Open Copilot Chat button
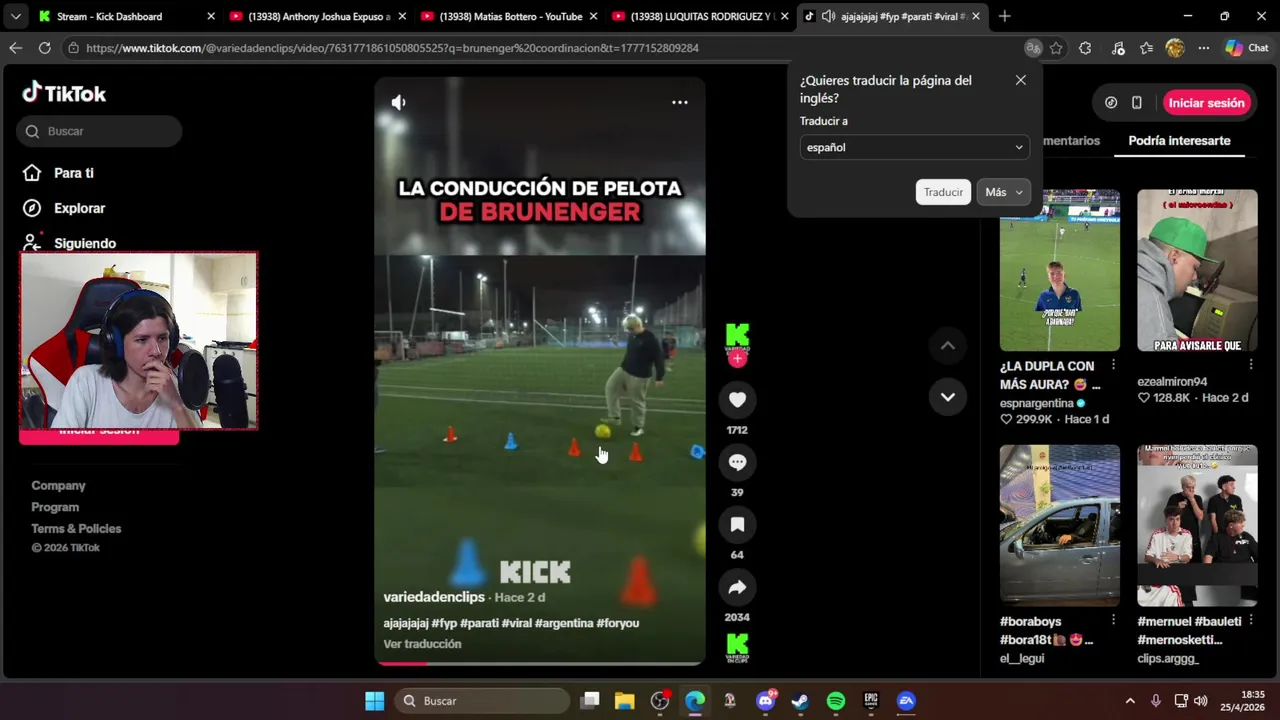1280x720 pixels. (x=1247, y=48)
